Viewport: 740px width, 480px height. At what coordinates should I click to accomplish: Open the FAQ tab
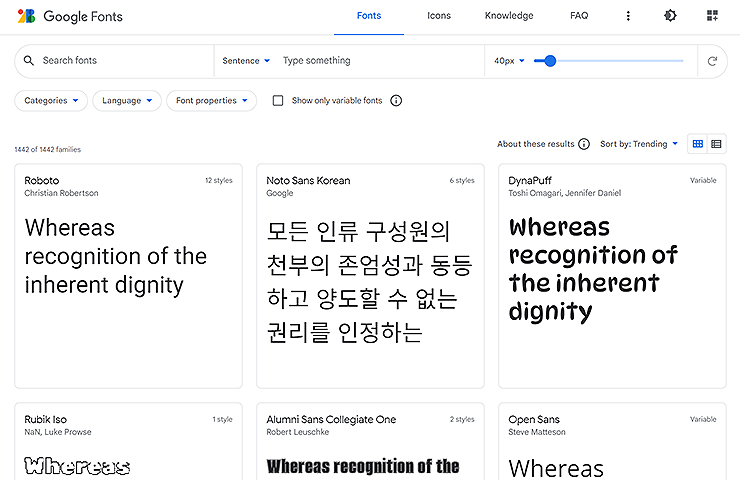pyautogui.click(x=579, y=16)
